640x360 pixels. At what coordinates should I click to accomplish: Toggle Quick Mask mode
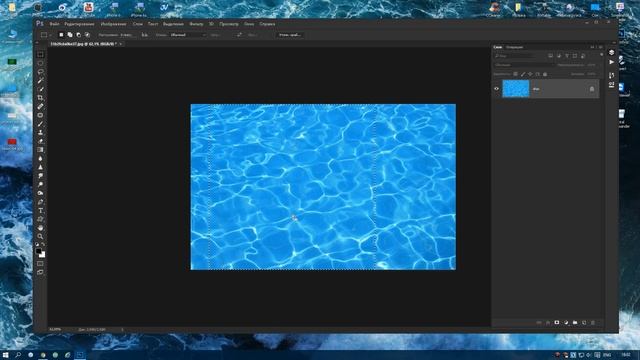(x=40, y=264)
